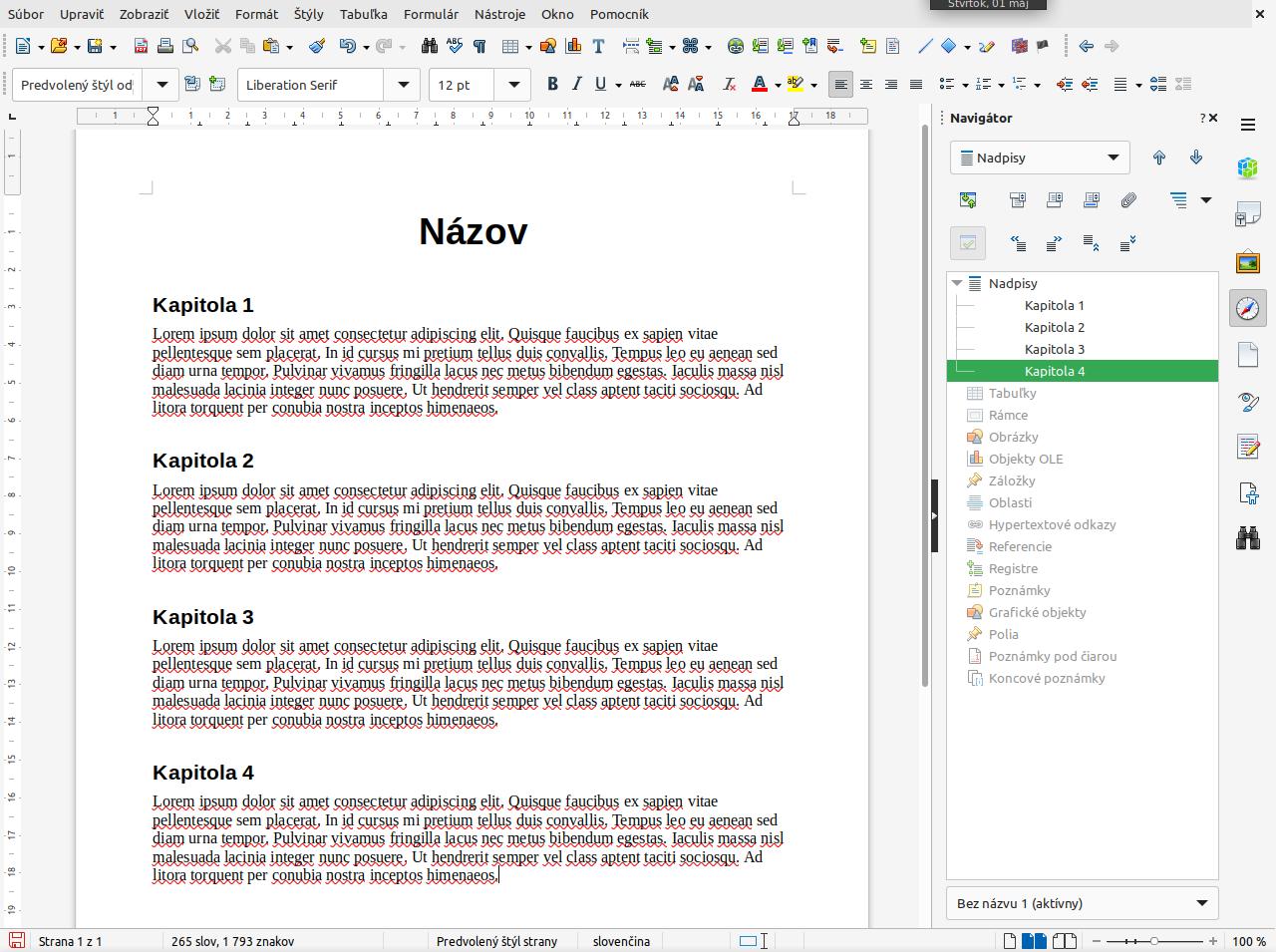Click the Undo arrow icon
The height and width of the screenshot is (952, 1276).
coord(347,46)
